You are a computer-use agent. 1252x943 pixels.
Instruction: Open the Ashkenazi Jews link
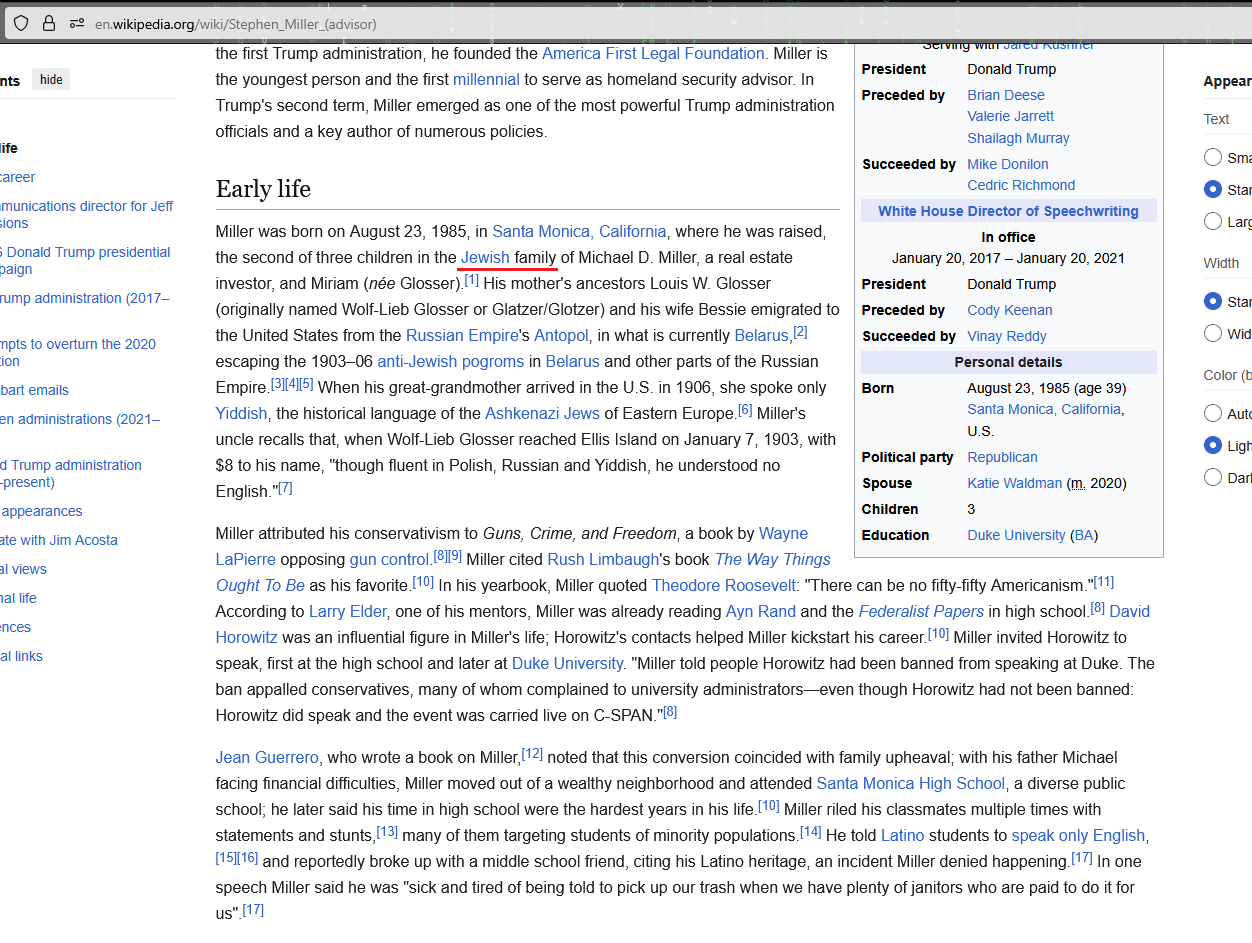pyautogui.click(x=542, y=413)
